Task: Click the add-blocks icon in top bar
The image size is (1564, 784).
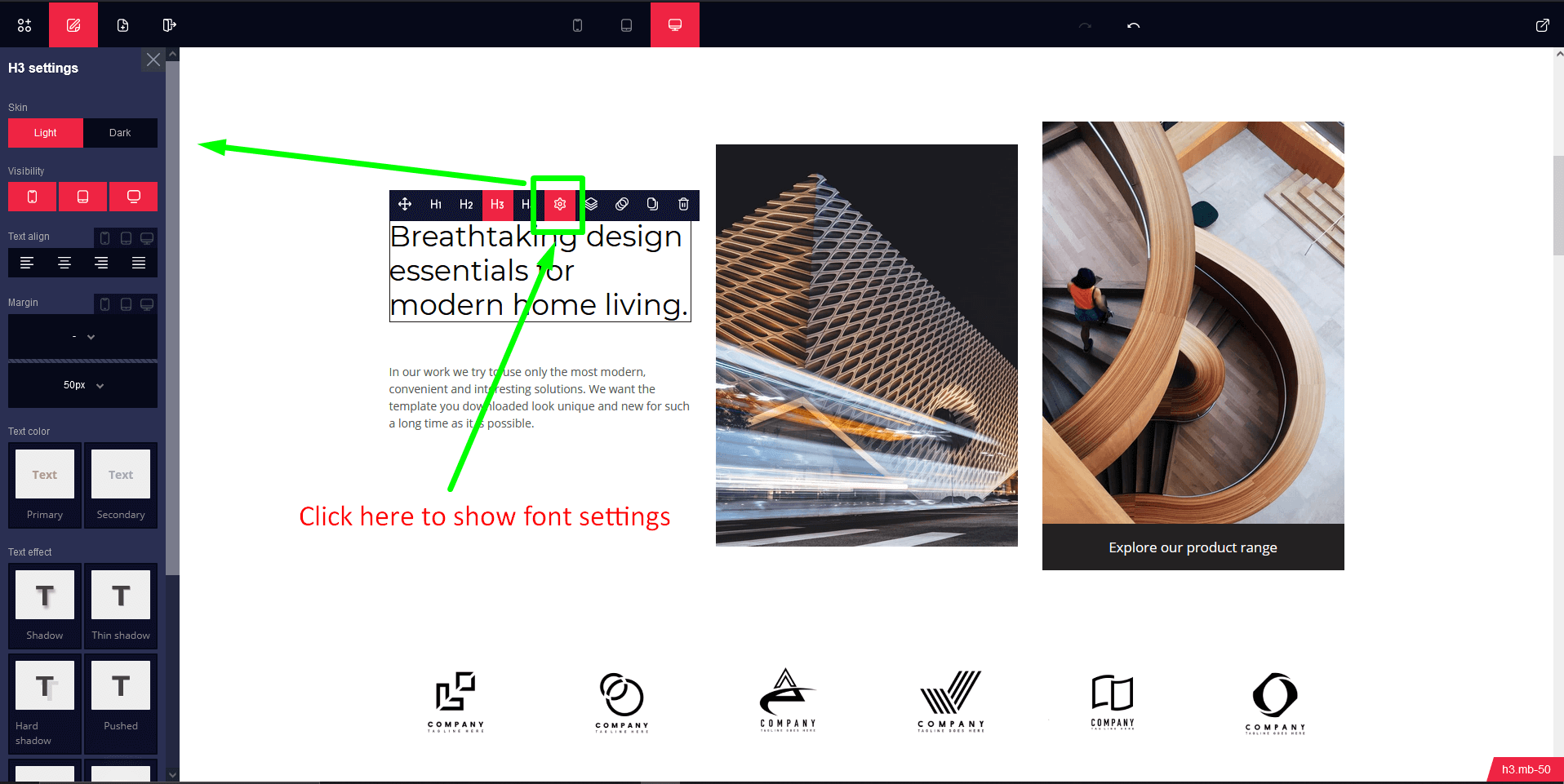Action: click(24, 25)
